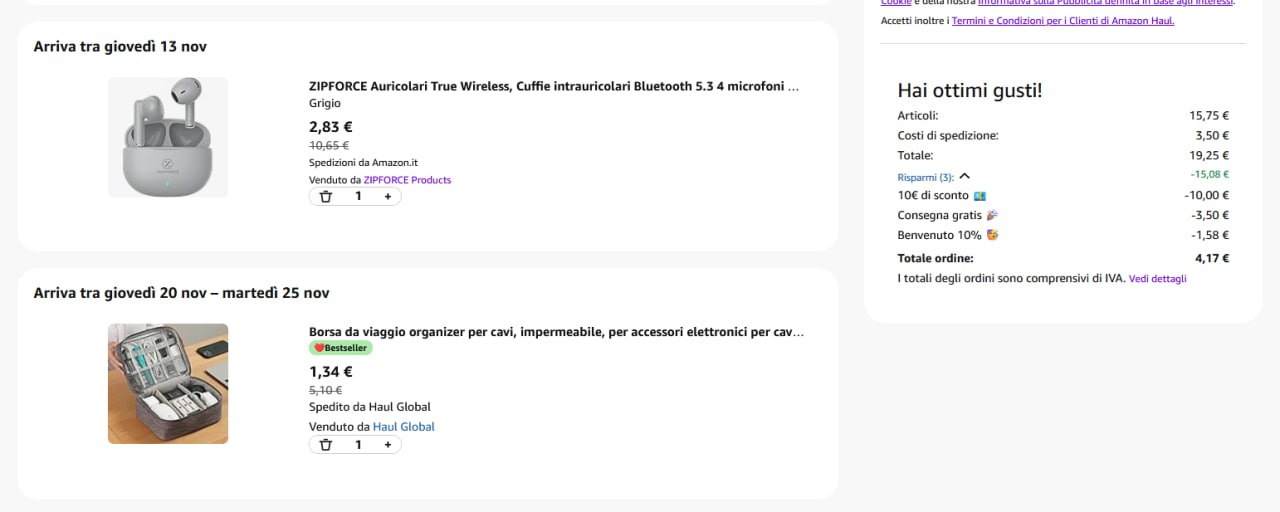Screen dimensions: 1280x512
Task: Click the emoji icon beside Benvenuto 10%
Action: (992, 236)
